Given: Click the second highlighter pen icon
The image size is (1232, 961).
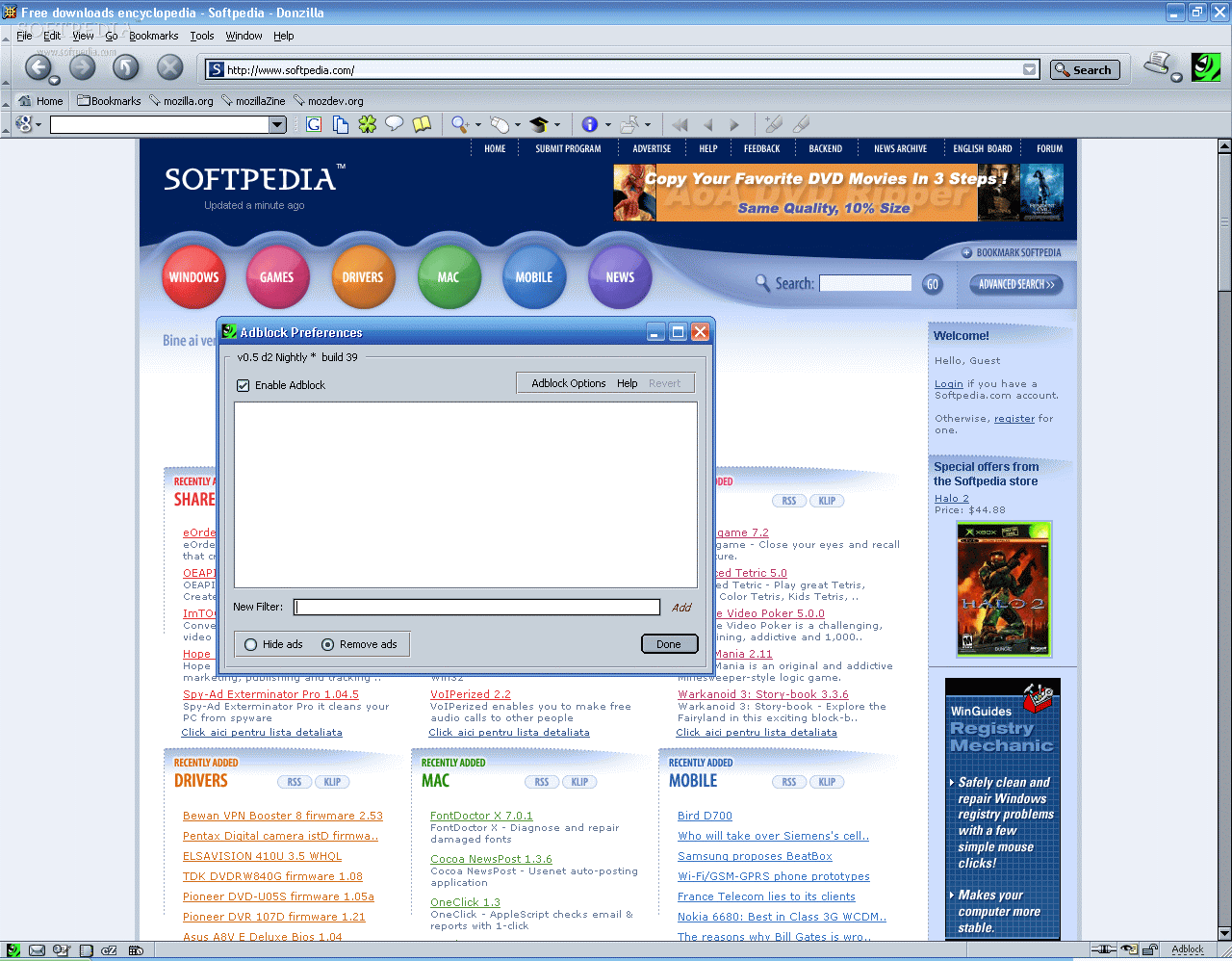Looking at the screenshot, I should [801, 124].
